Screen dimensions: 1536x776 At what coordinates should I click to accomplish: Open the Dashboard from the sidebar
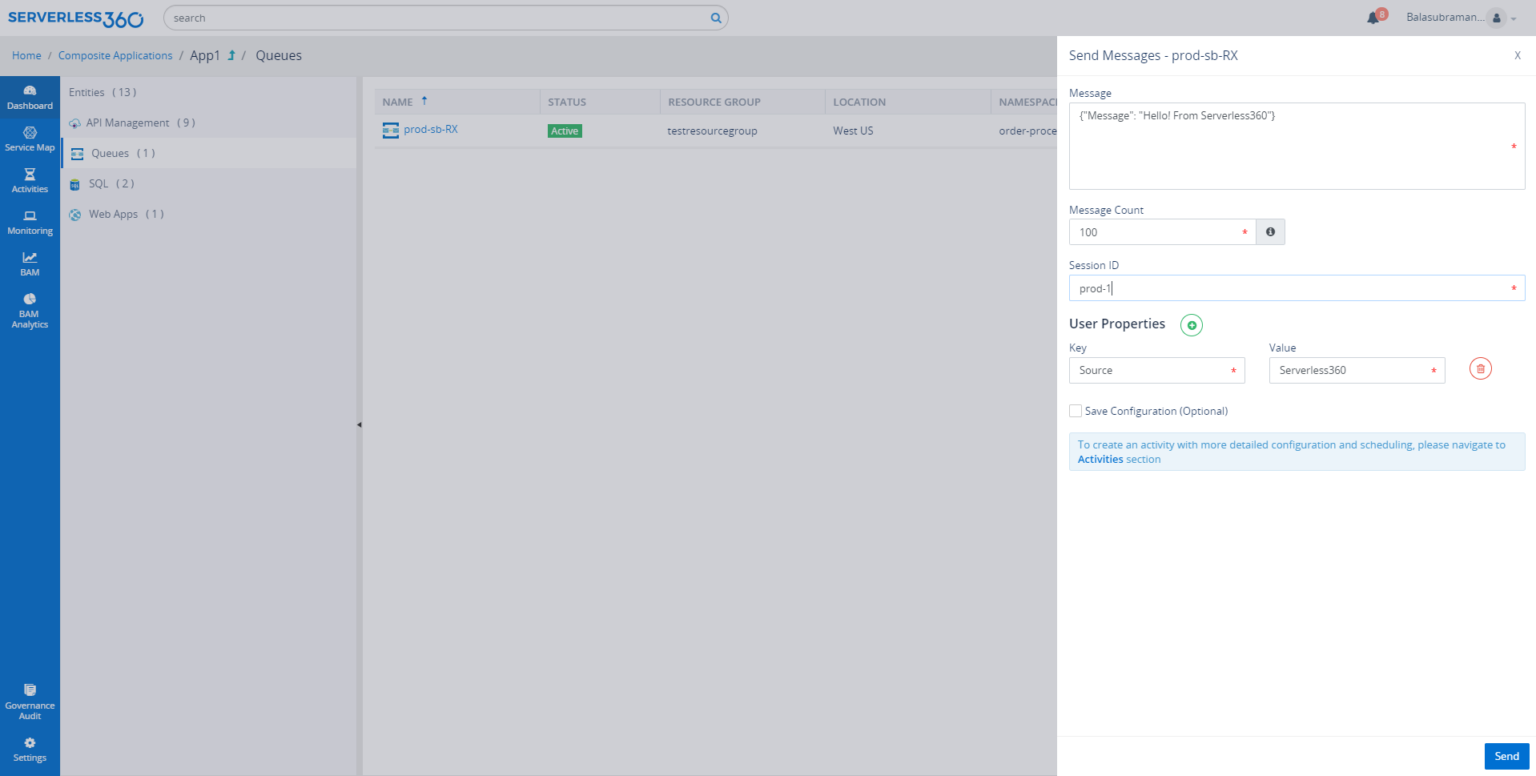[30, 96]
